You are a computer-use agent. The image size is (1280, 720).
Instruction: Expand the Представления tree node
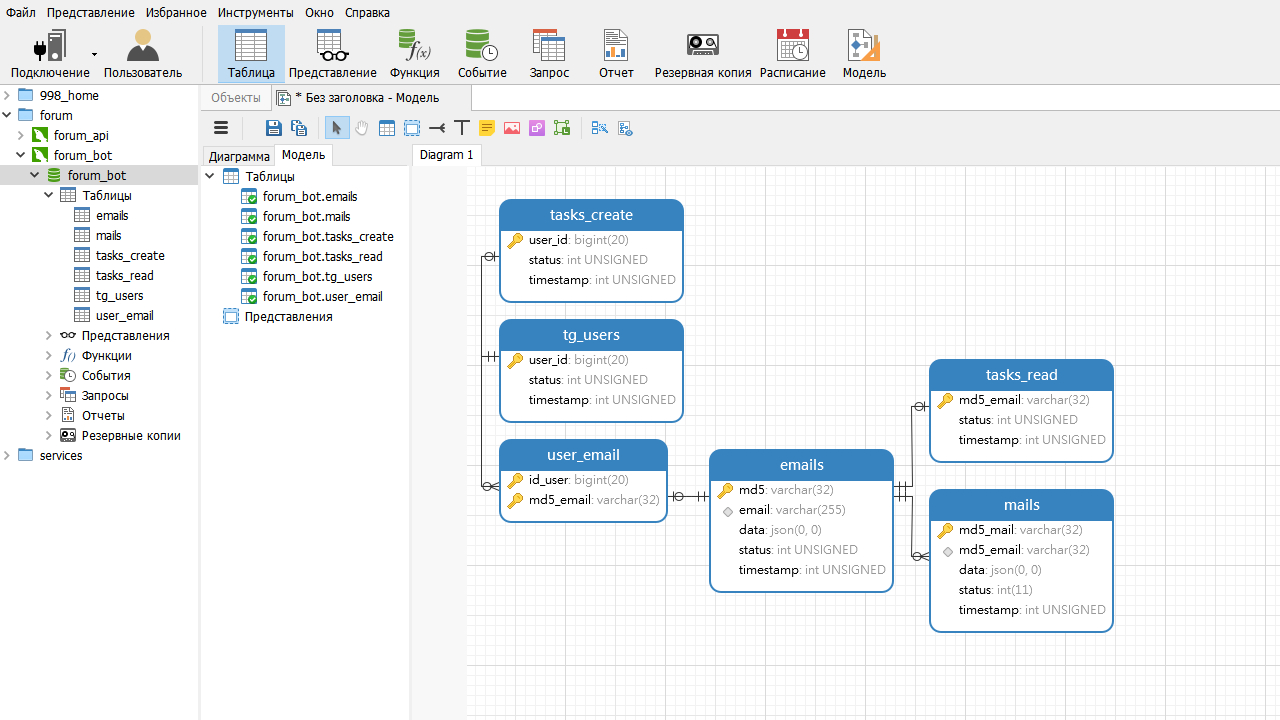point(48,335)
